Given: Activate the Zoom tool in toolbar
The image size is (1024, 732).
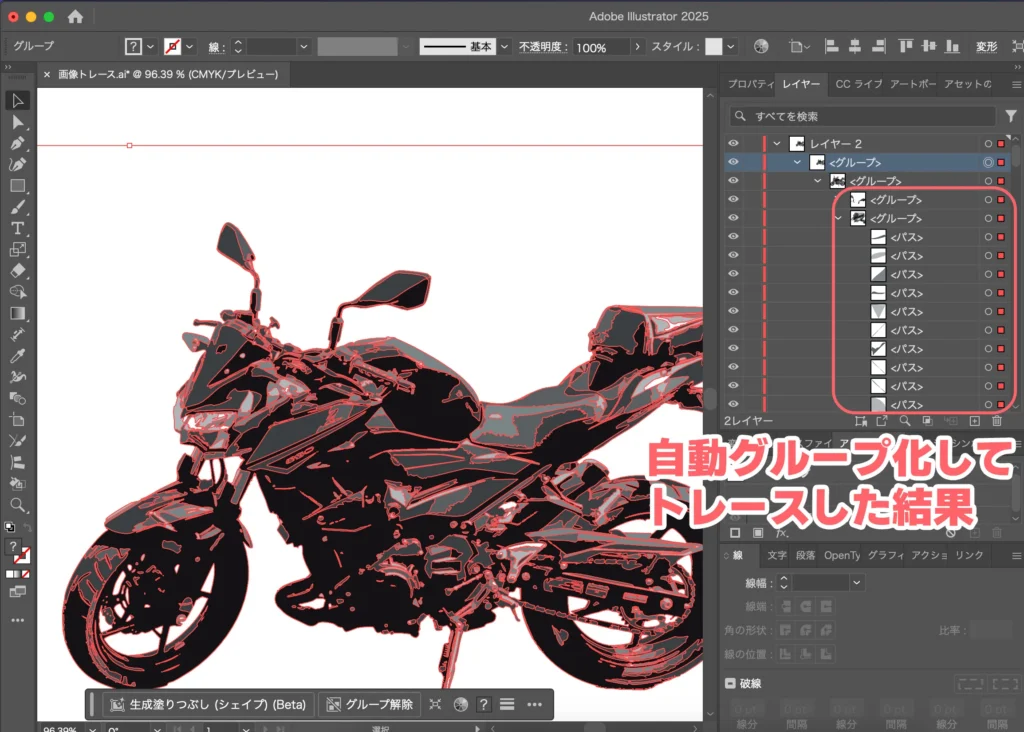Looking at the screenshot, I should click(x=17, y=505).
